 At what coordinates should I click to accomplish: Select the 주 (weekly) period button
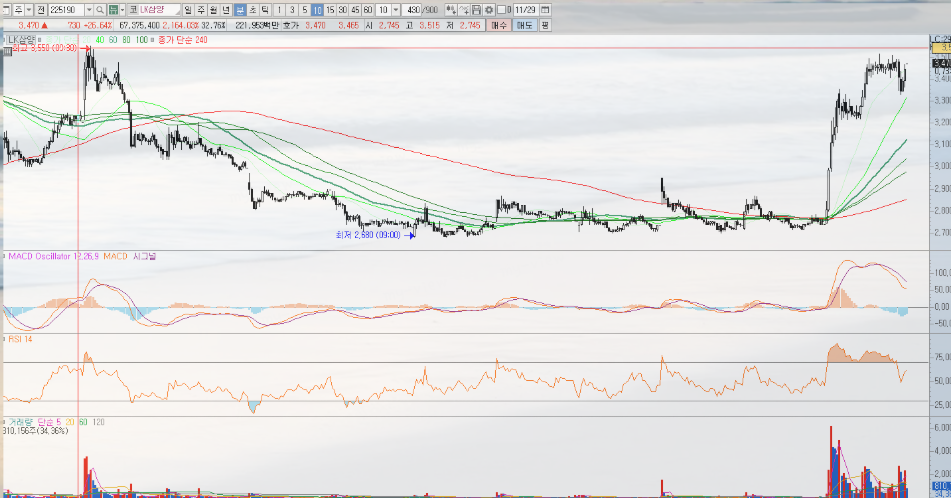point(201,10)
